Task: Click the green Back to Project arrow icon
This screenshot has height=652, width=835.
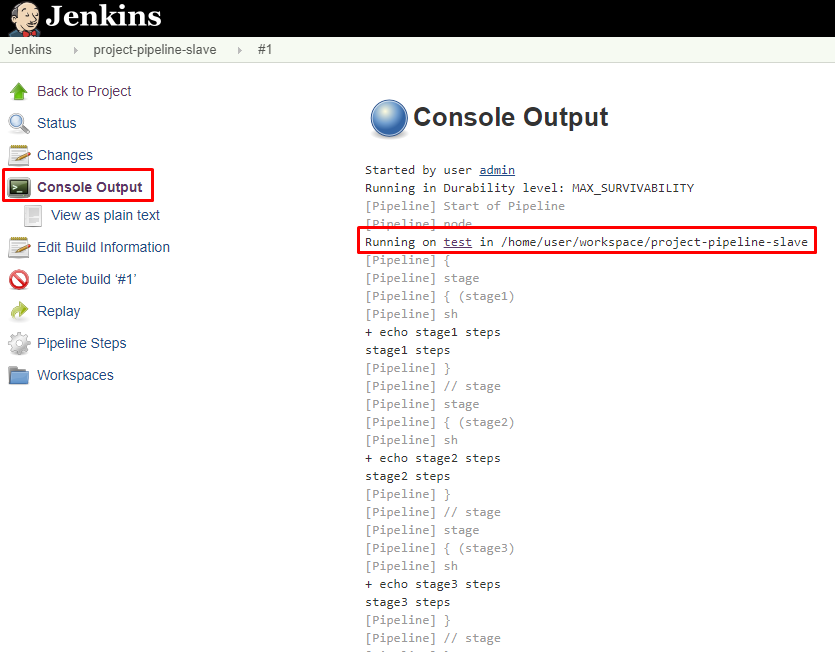Action: tap(19, 92)
